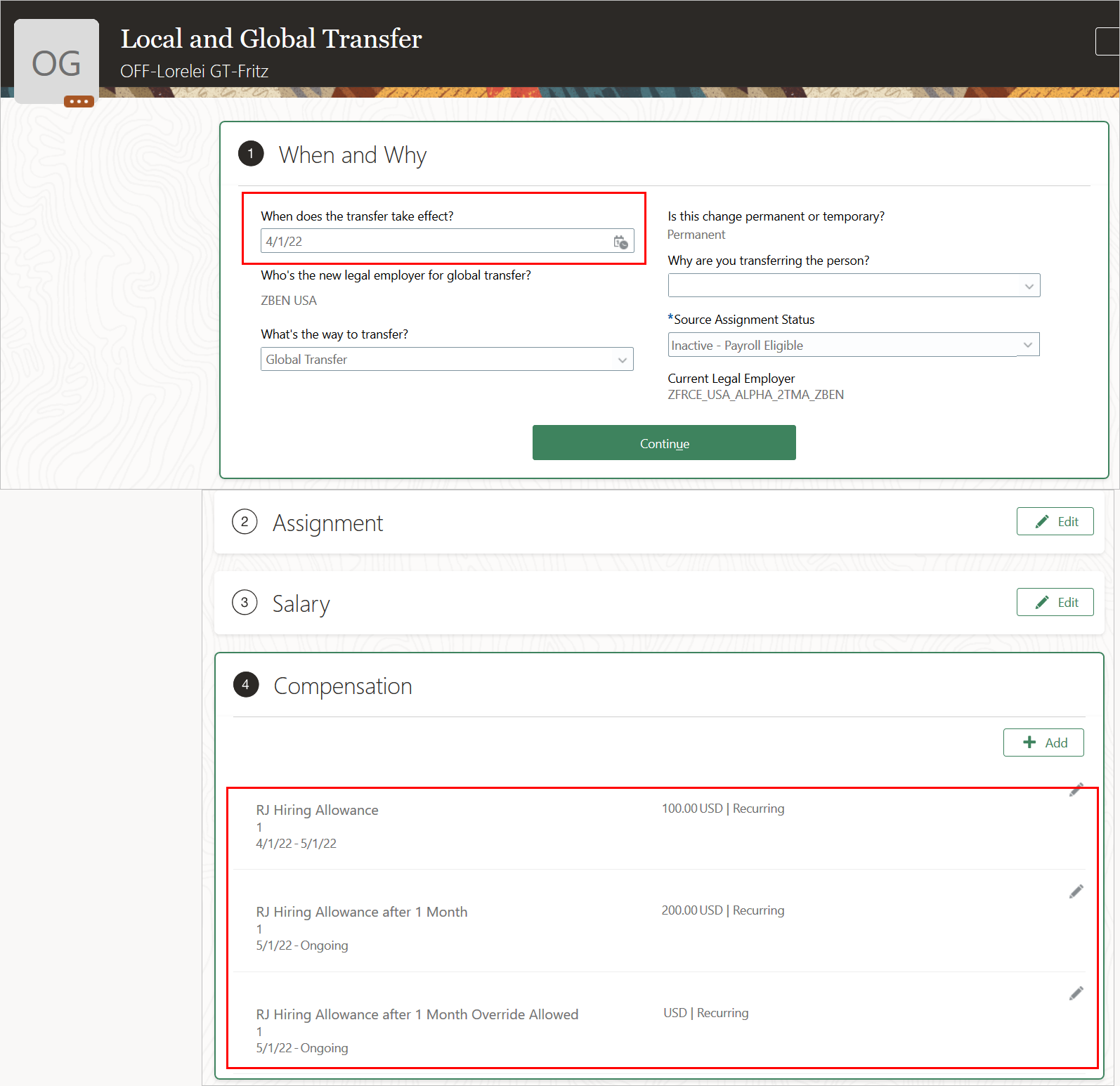Click the step 4 circle beside Compensation
The image size is (1120, 1086).
click(245, 685)
